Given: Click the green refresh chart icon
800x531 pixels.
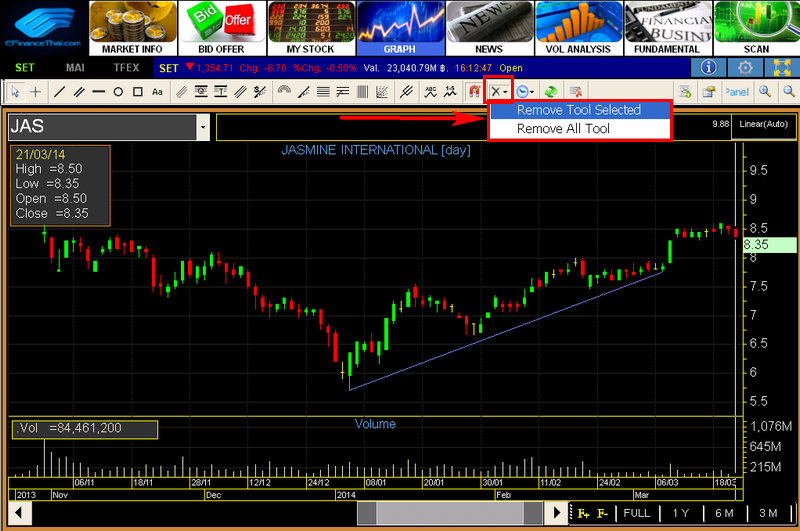Looking at the screenshot, I should click(x=551, y=91).
